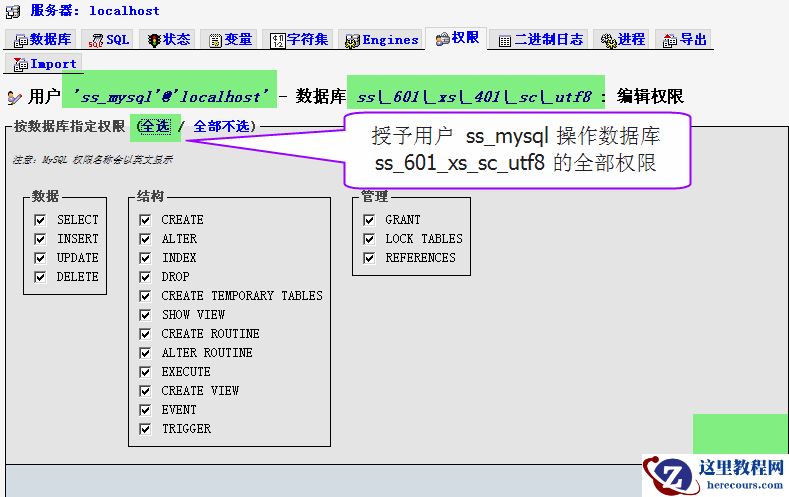Open the 数据库 tab
This screenshot has height=497, width=789.
tap(40, 39)
